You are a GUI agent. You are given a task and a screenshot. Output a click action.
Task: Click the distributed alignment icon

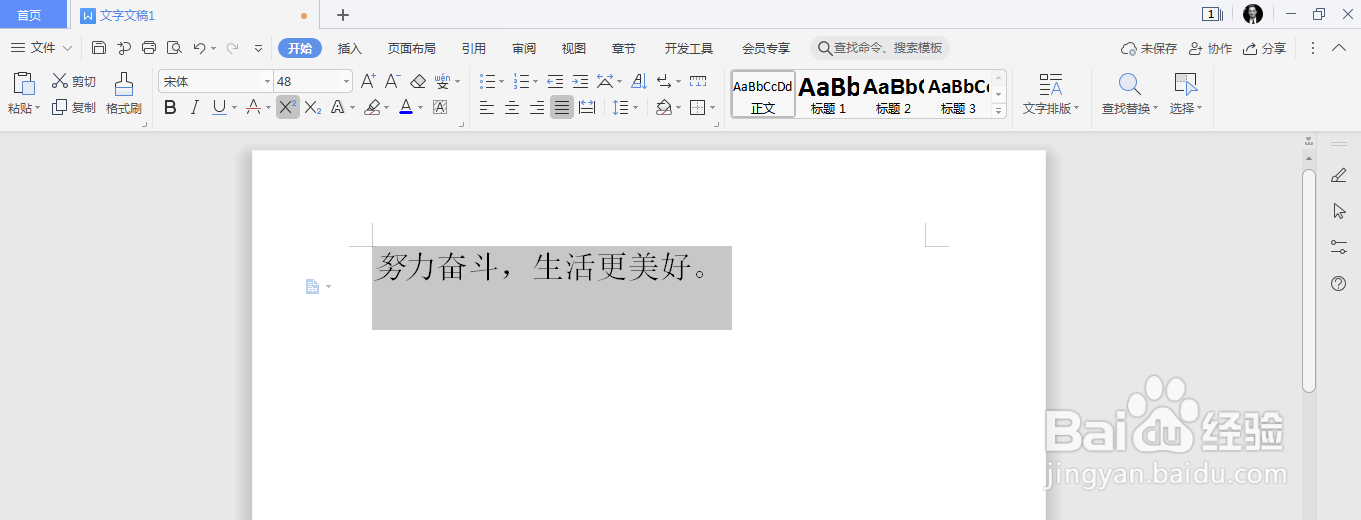[587, 108]
